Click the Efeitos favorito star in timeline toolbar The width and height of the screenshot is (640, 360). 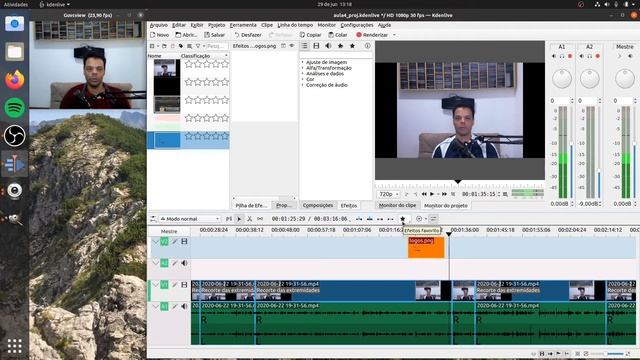click(x=402, y=219)
